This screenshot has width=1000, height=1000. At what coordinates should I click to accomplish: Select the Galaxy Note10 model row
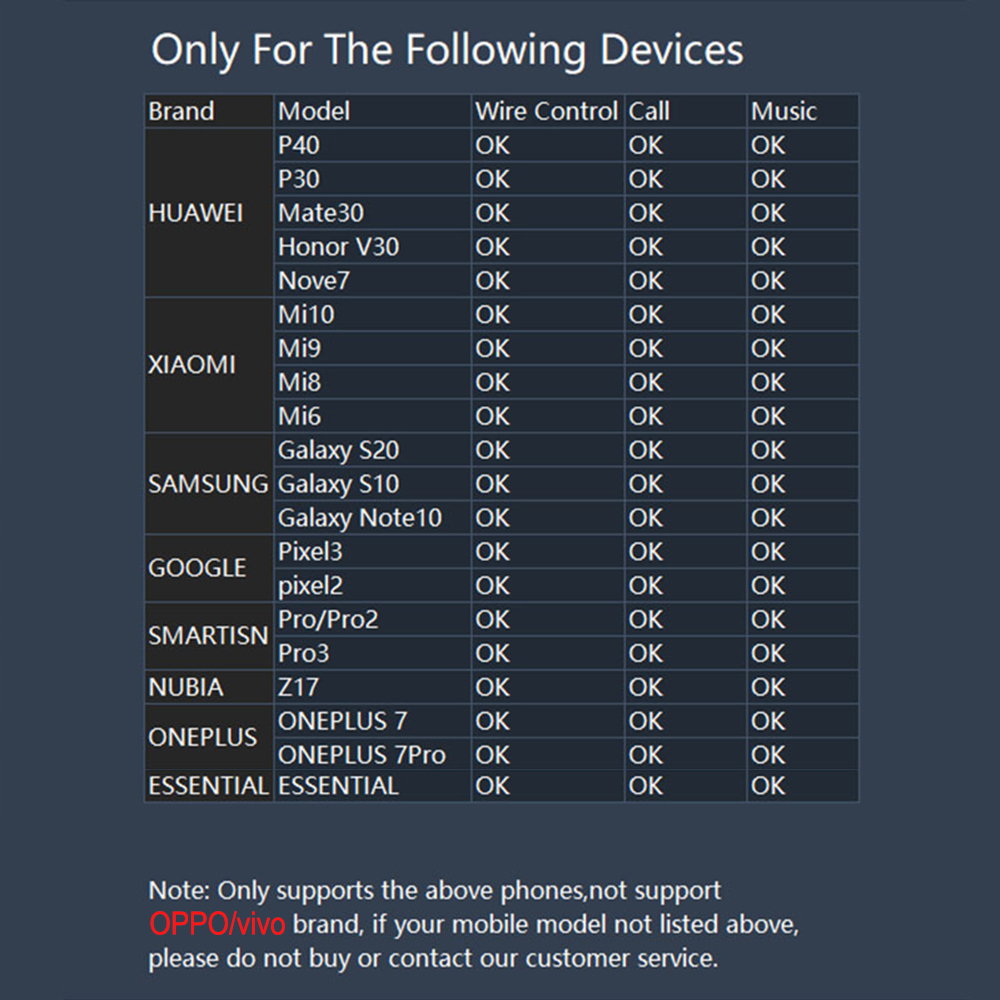[x=502, y=518]
